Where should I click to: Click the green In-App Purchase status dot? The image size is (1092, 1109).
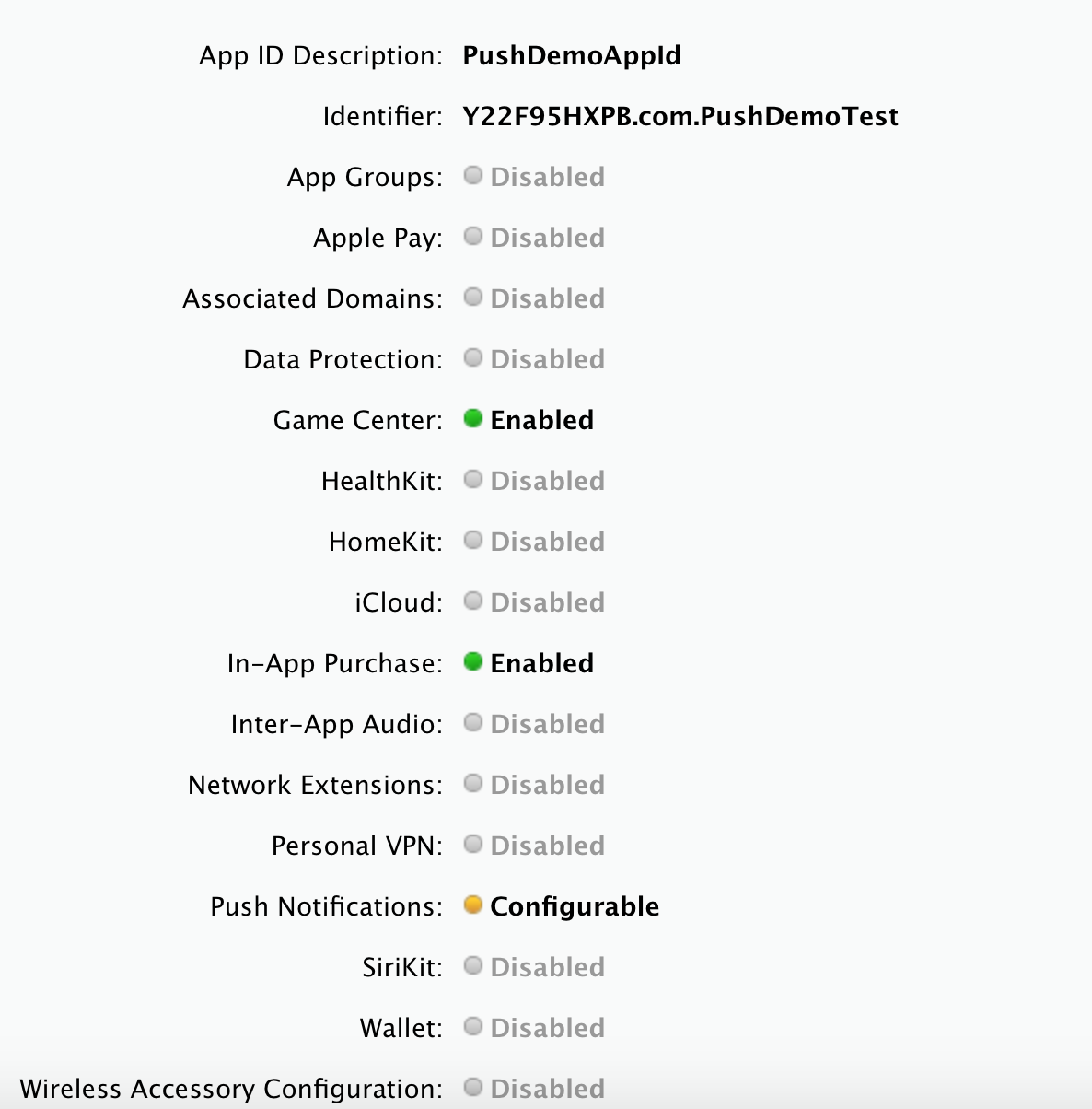(x=473, y=662)
